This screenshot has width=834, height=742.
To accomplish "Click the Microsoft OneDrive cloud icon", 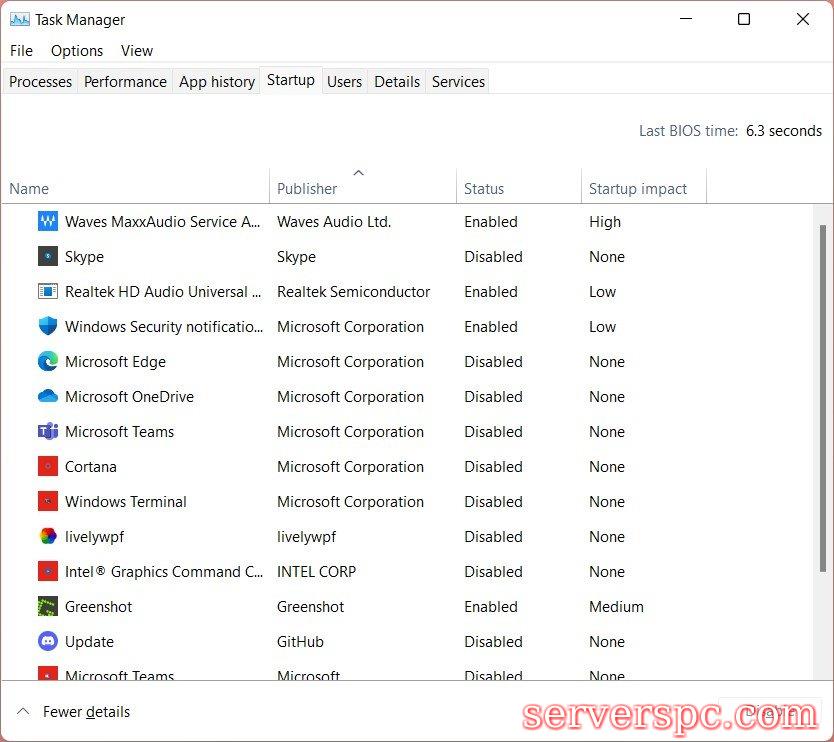I will pyautogui.click(x=47, y=397).
